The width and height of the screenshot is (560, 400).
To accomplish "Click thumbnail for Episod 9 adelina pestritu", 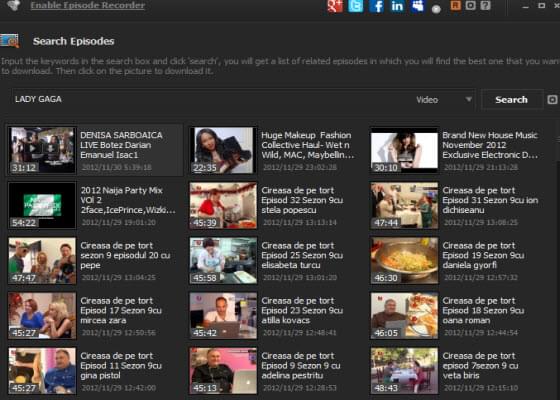I will pos(223,371).
